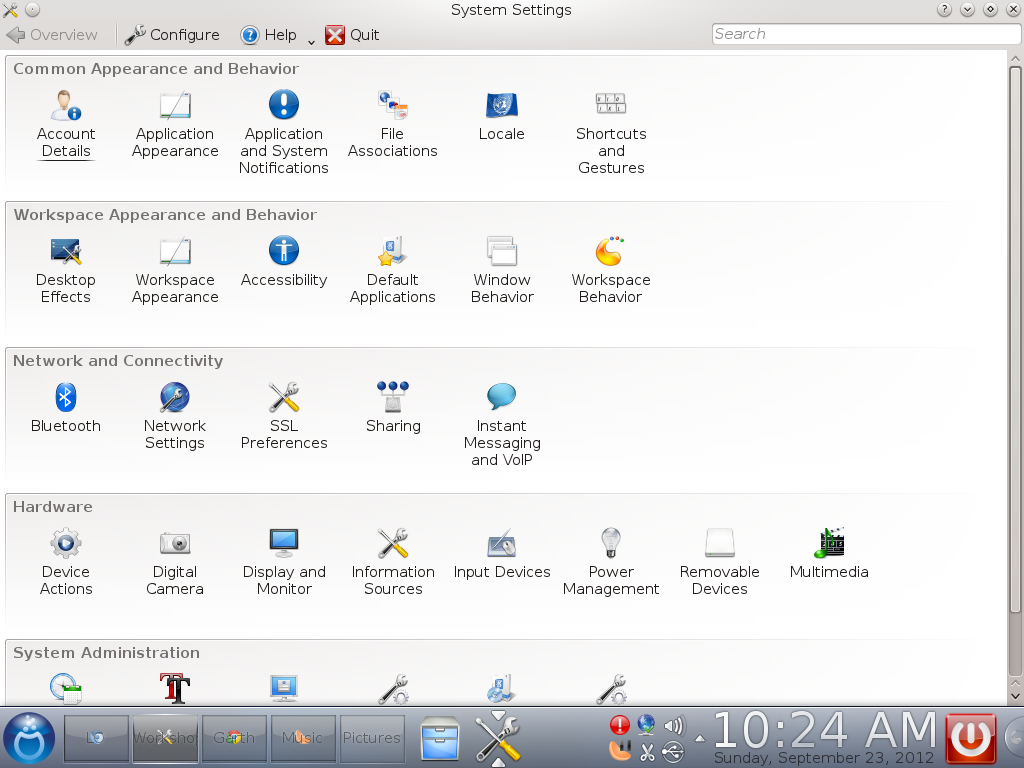This screenshot has height=768, width=1024.
Task: Open SSL Preferences
Action: [x=283, y=416]
